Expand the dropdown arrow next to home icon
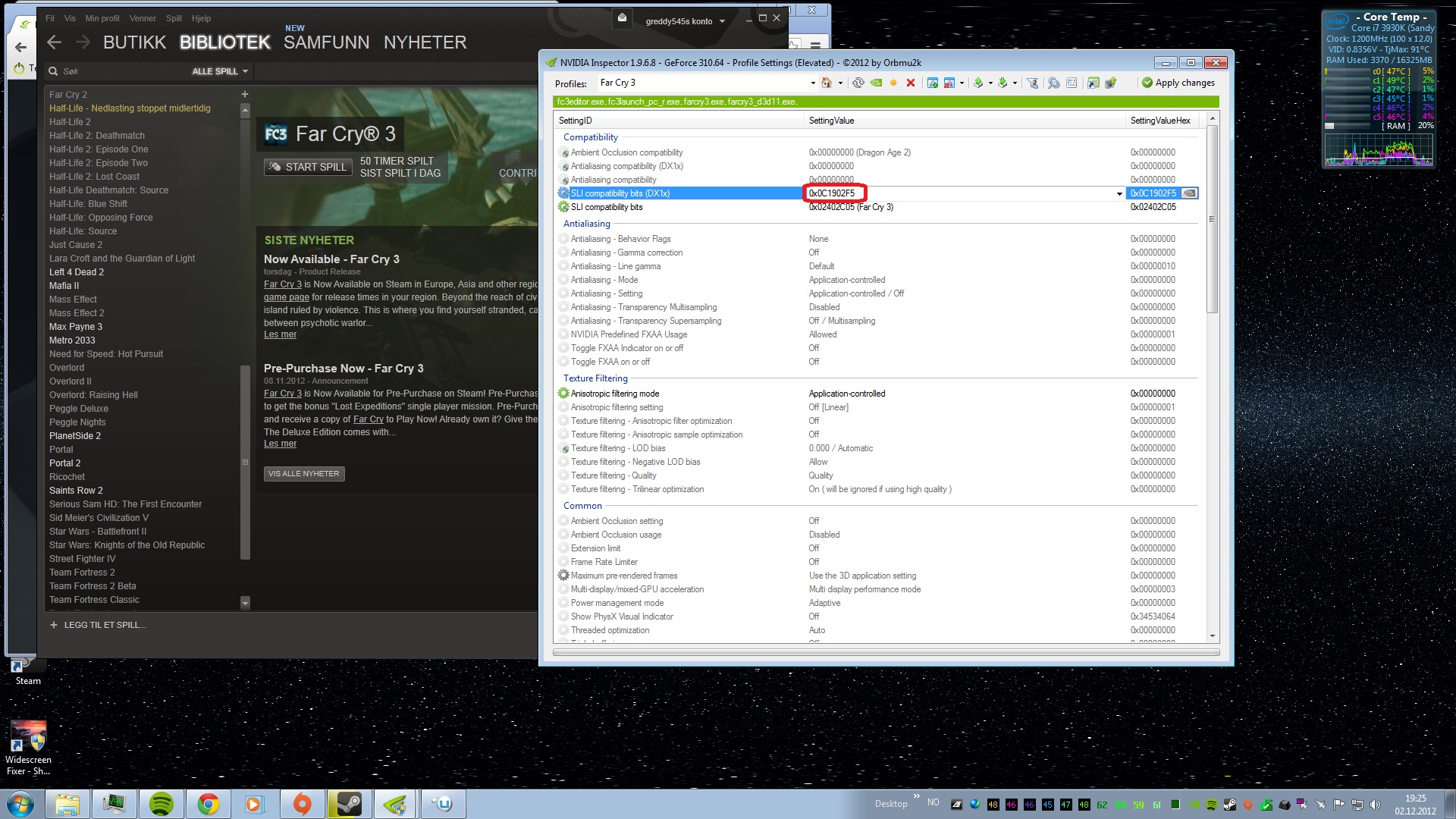1456x819 pixels. (x=840, y=83)
